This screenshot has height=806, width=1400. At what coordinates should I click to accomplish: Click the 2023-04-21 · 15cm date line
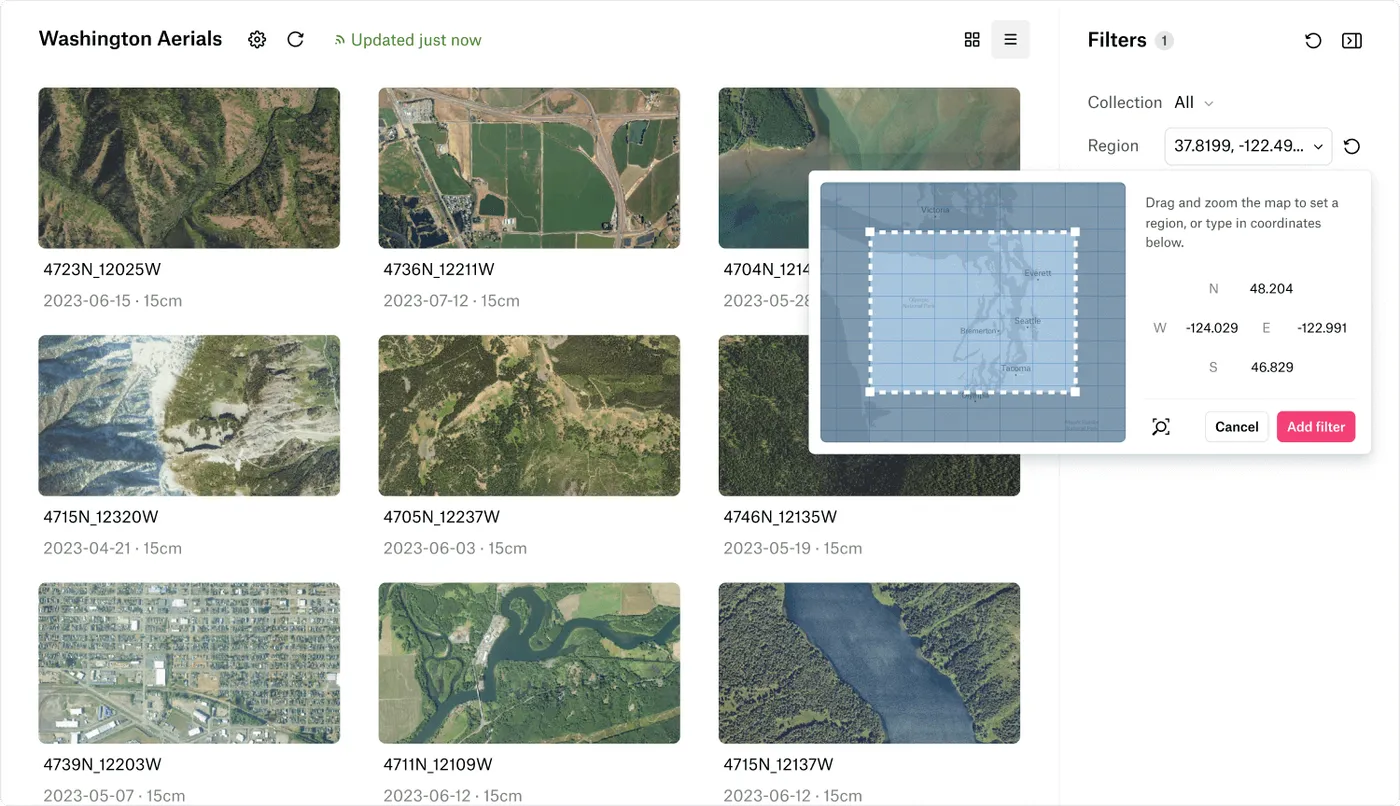coord(113,548)
